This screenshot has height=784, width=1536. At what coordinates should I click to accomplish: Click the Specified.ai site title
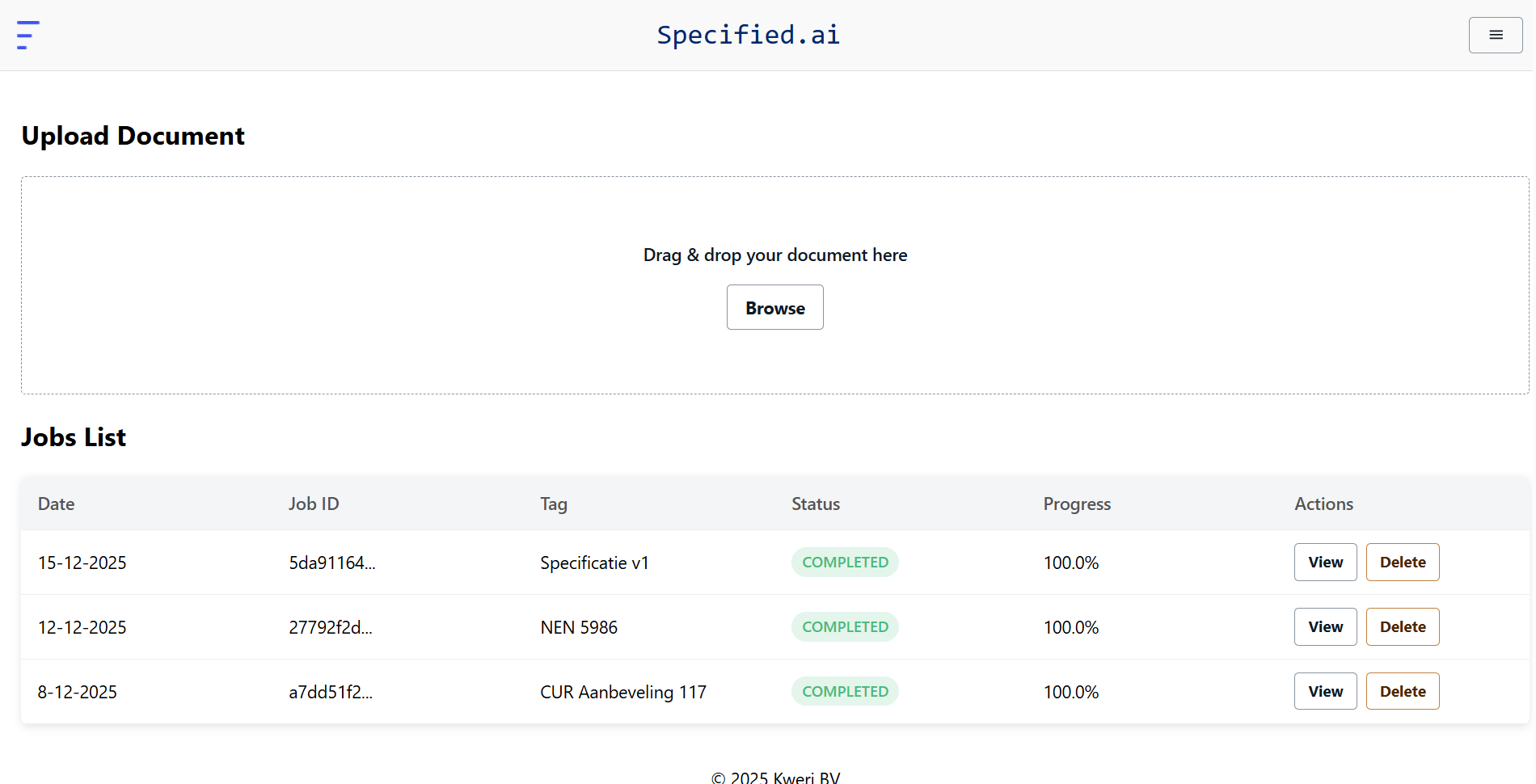[748, 35]
